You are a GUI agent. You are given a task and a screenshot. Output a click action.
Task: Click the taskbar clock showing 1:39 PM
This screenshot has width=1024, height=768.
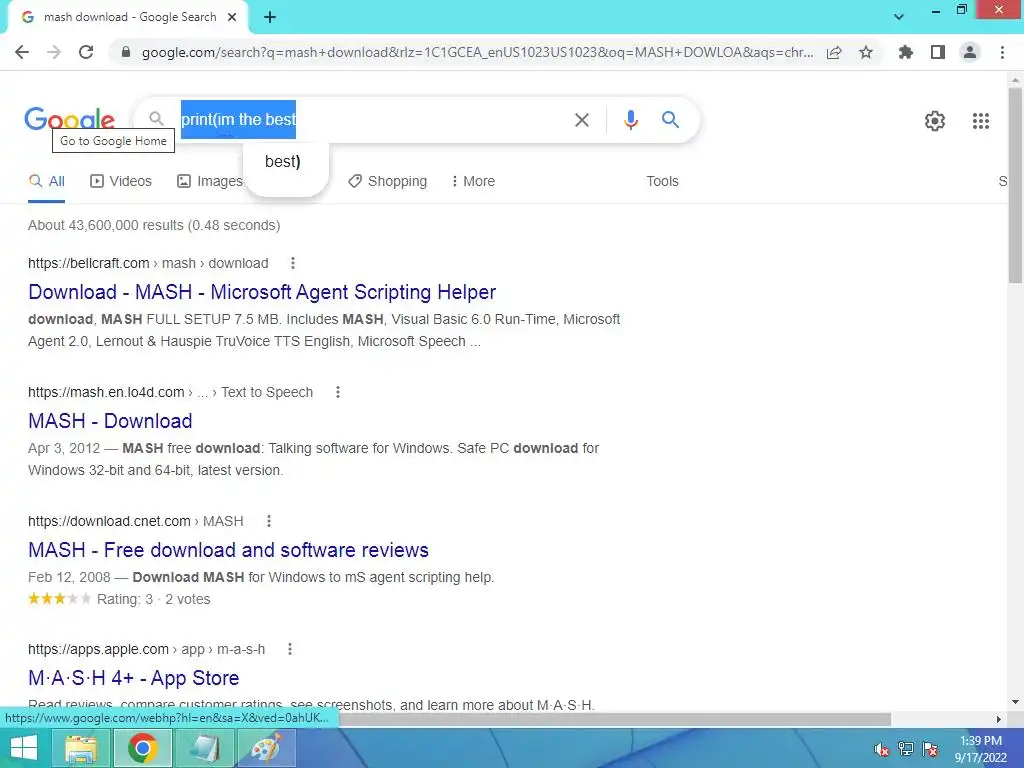pos(980,749)
